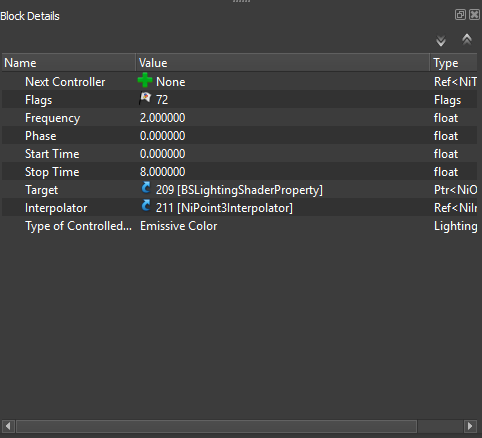Click the Lighting type cell of controlled type

pyautogui.click(x=455, y=226)
